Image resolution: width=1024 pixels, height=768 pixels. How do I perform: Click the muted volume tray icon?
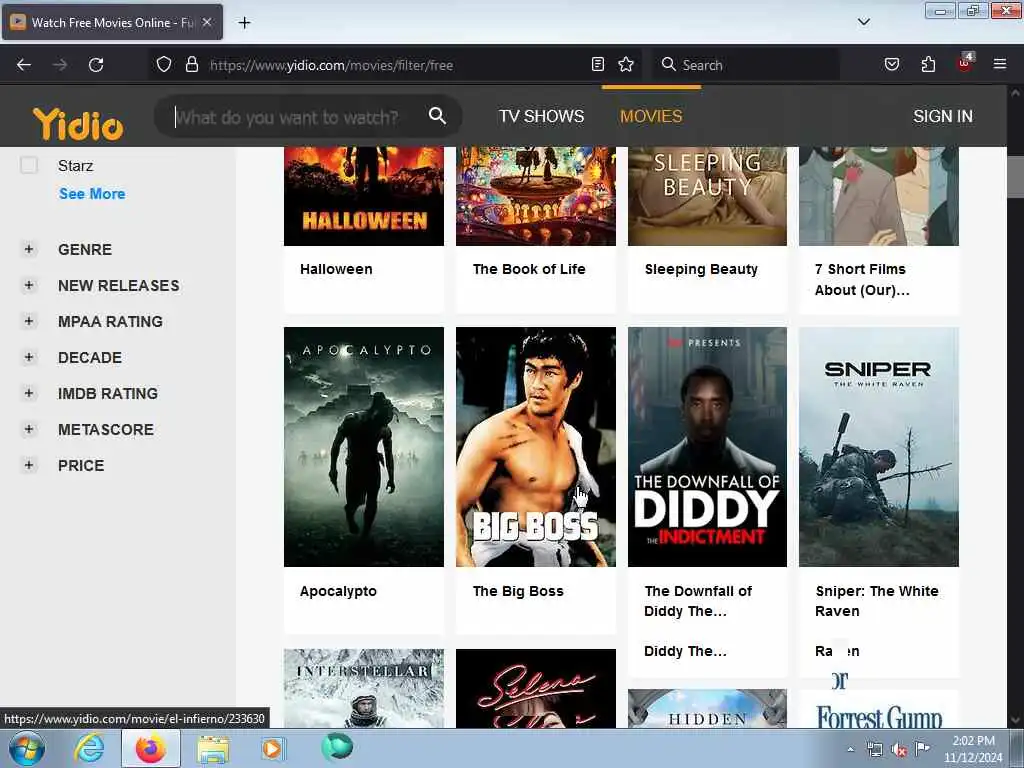point(899,750)
